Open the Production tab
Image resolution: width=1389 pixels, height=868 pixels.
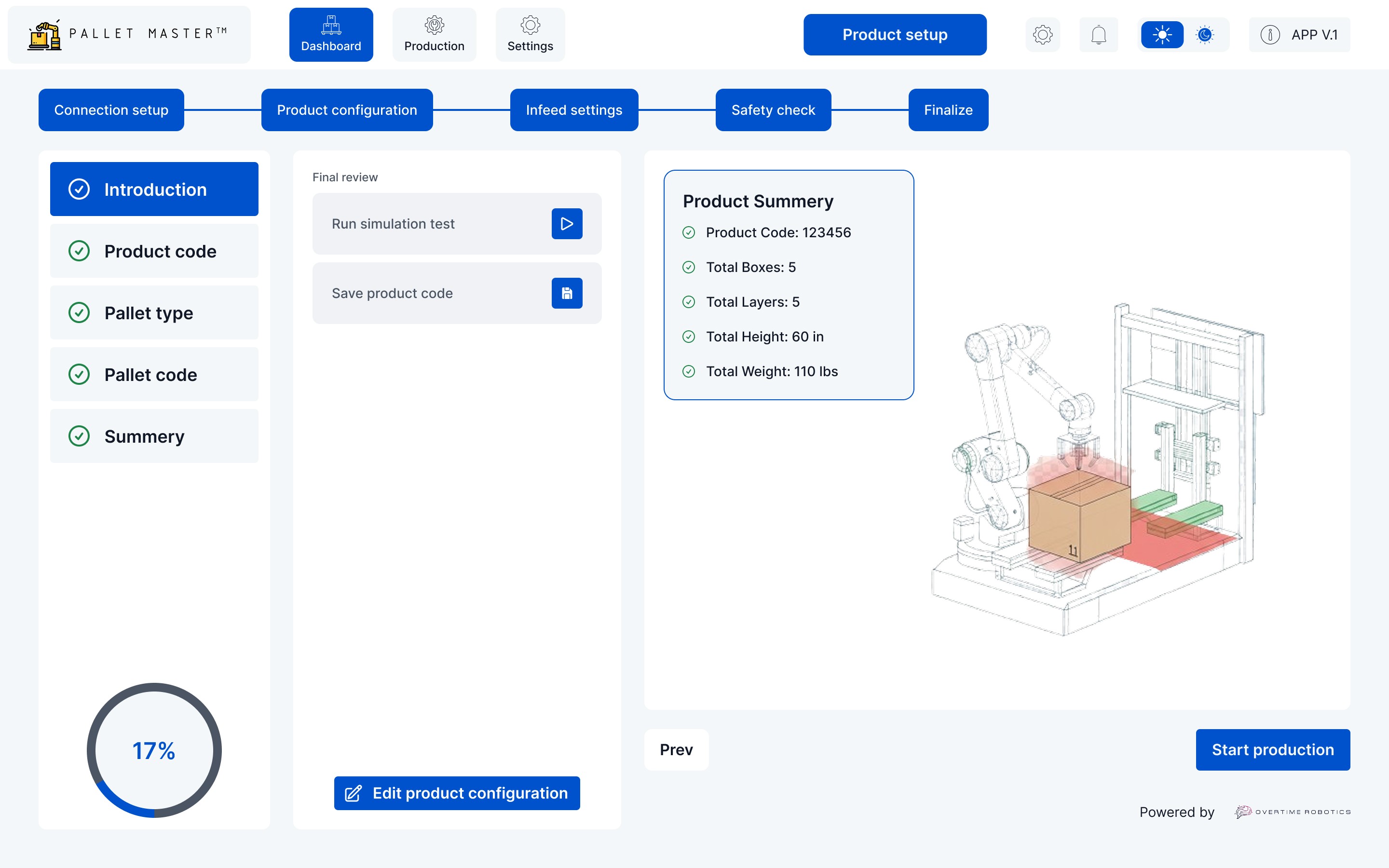434,34
